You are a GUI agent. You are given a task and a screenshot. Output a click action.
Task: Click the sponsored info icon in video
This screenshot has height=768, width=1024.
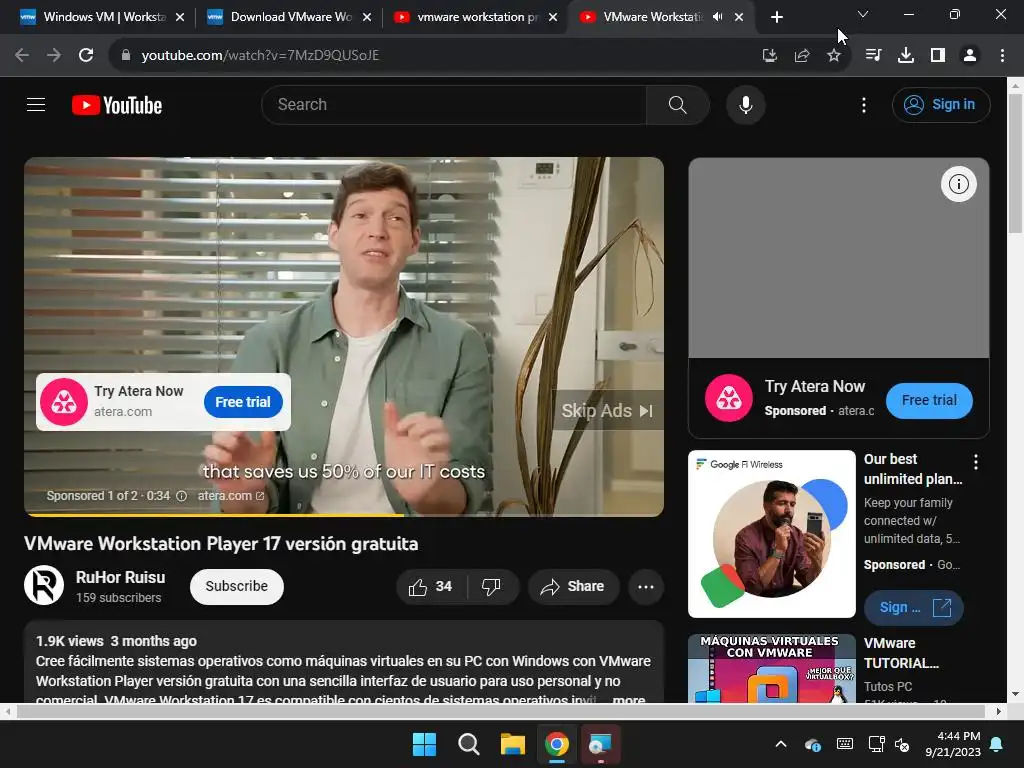(182, 496)
